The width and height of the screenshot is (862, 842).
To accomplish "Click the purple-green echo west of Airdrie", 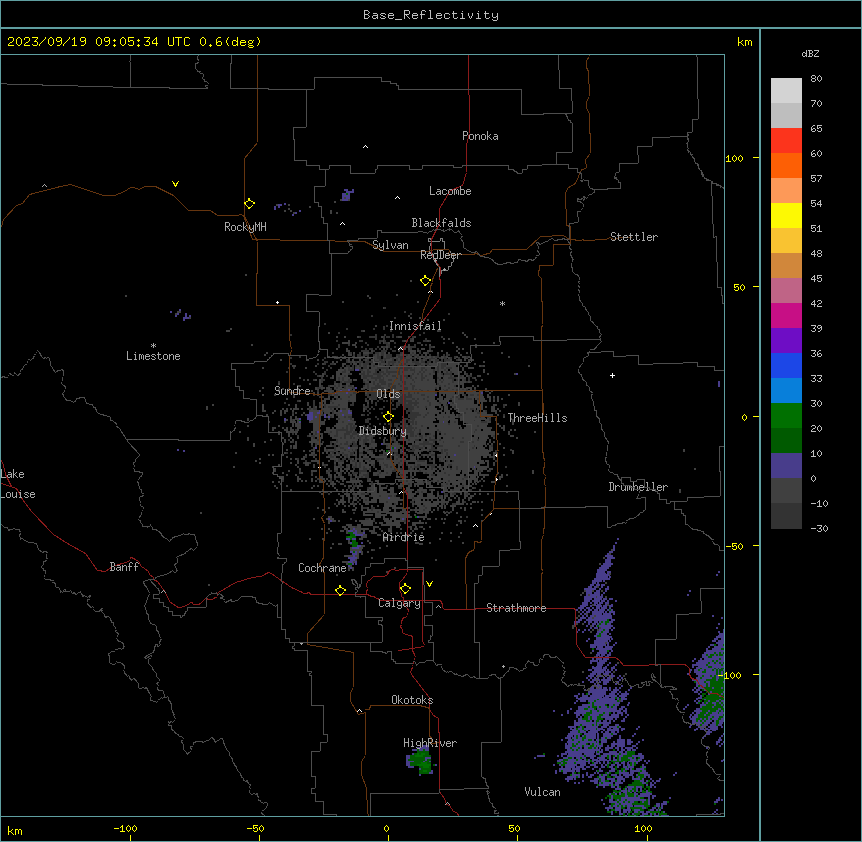I will pyautogui.click(x=353, y=545).
